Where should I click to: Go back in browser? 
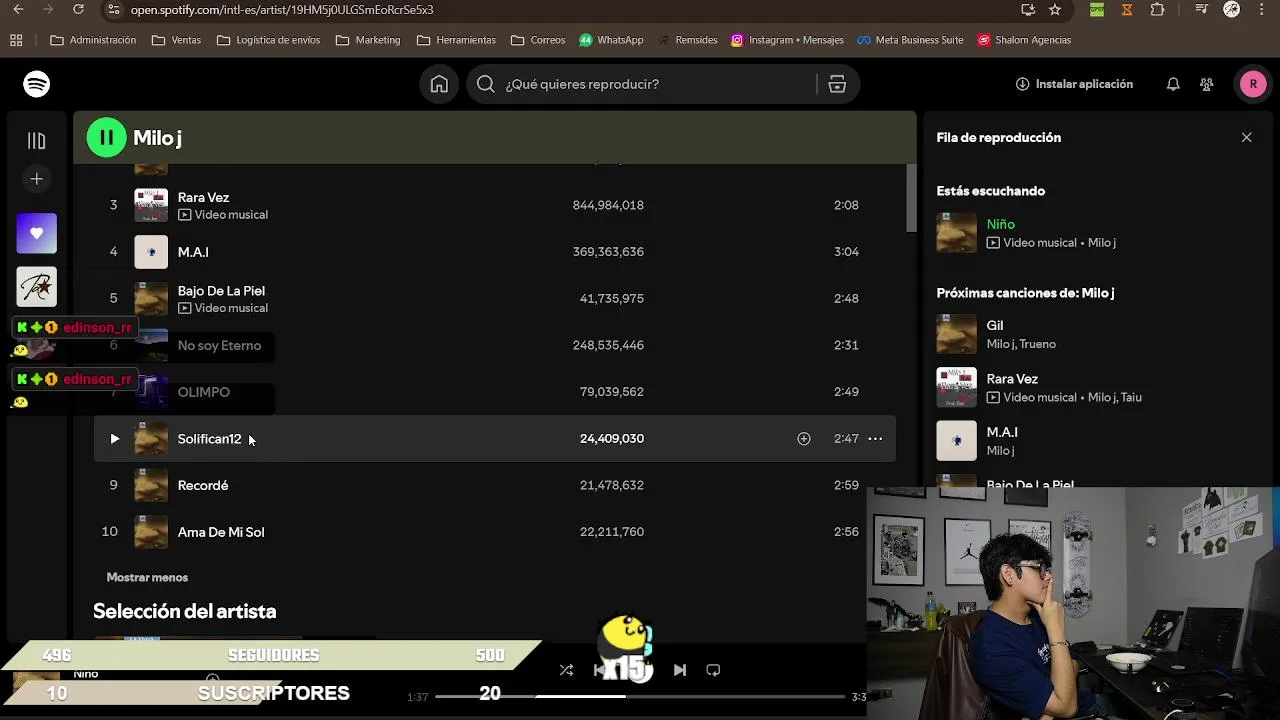(x=18, y=10)
